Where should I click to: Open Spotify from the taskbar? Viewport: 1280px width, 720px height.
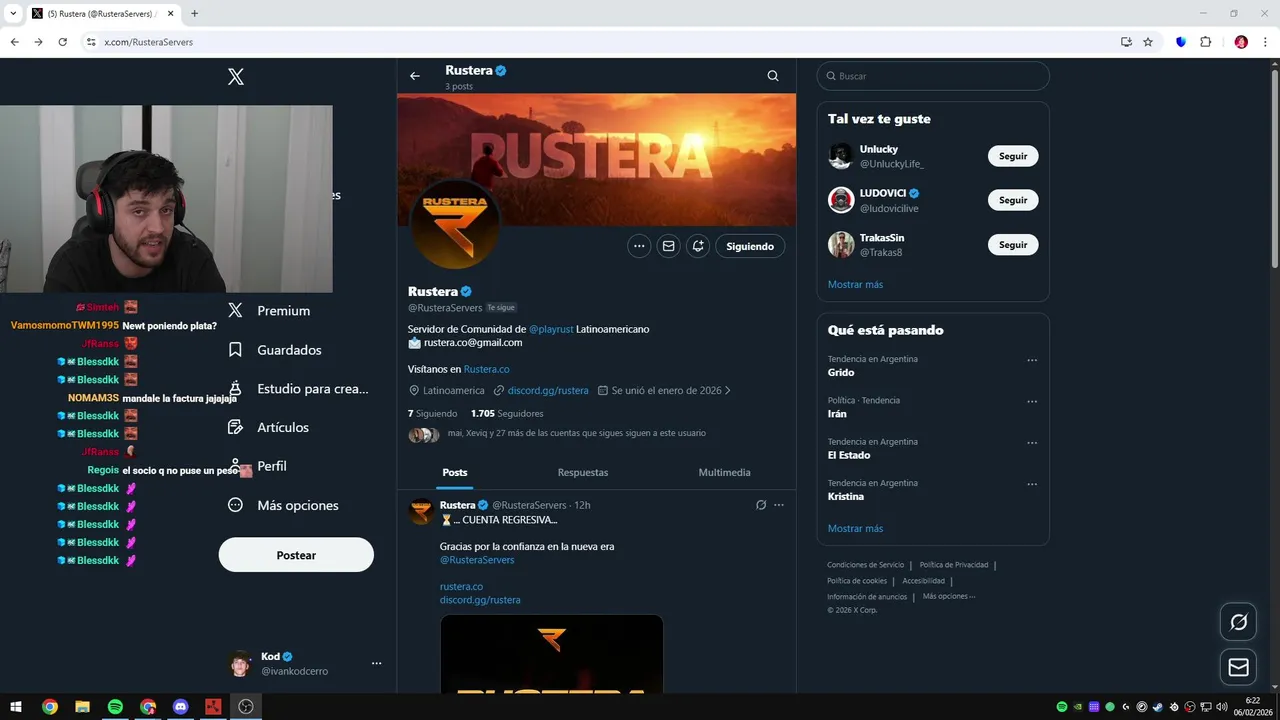tap(115, 707)
